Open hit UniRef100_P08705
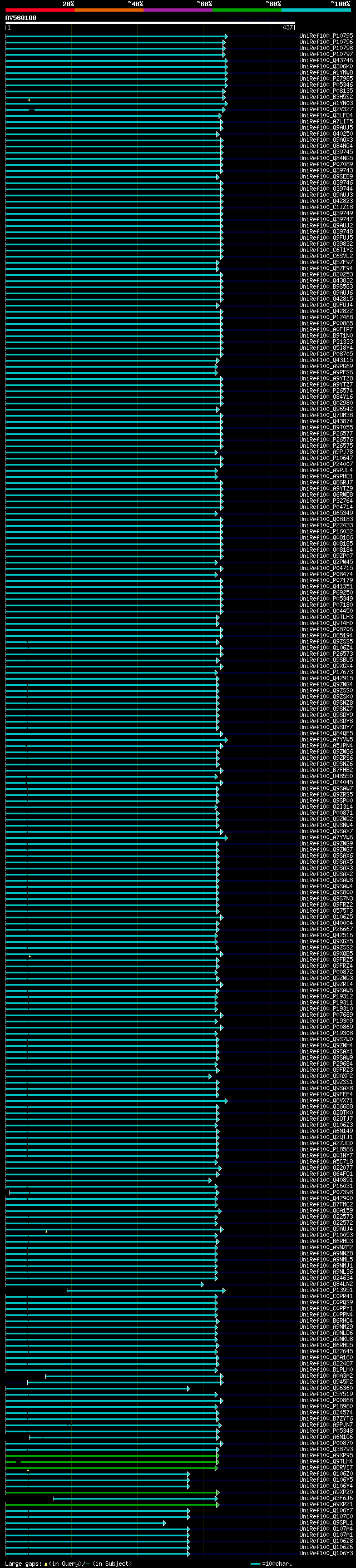This screenshot has height=1568, width=356. [x=326, y=354]
